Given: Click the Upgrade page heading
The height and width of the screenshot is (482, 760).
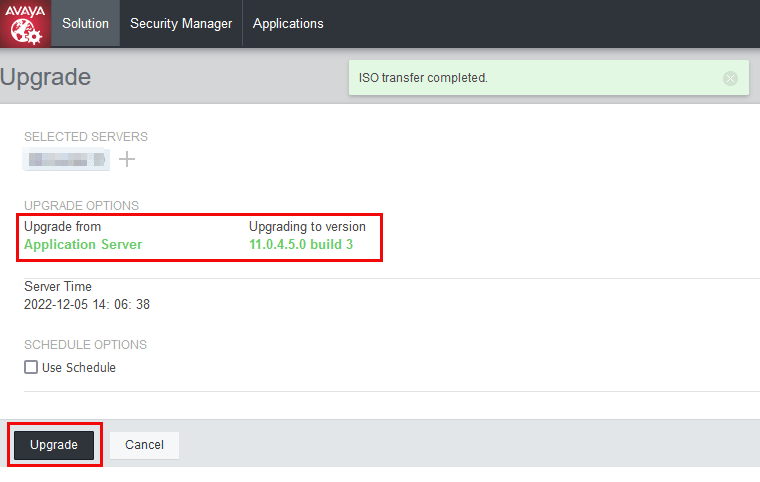Looking at the screenshot, I should 46,77.
